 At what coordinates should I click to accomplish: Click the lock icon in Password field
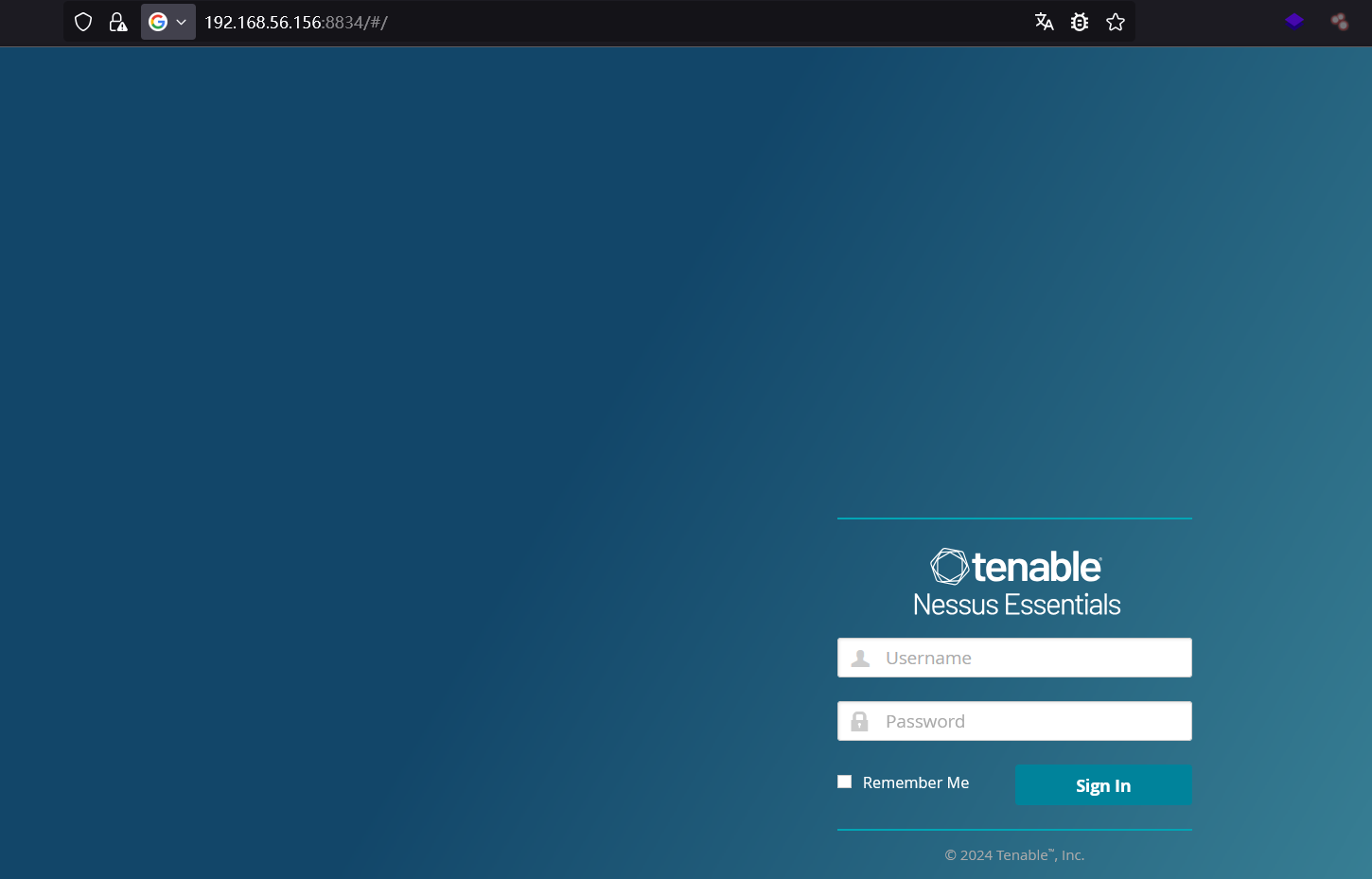point(859,721)
